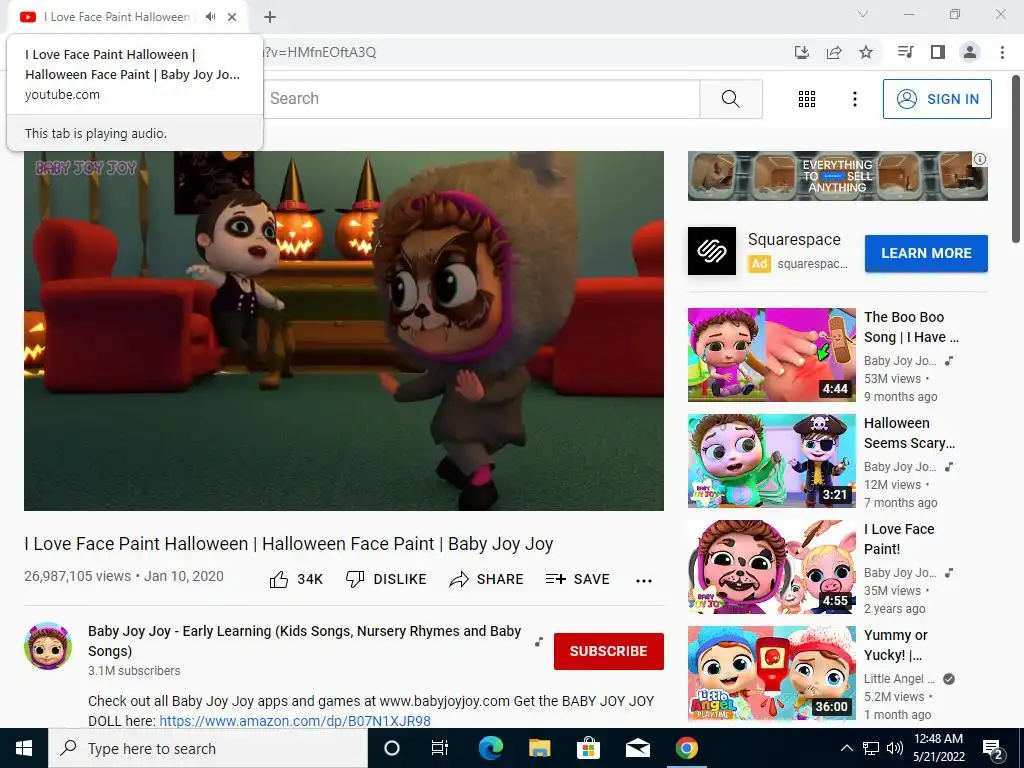
Task: Open the Amazon doll link in description
Action: click(295, 721)
